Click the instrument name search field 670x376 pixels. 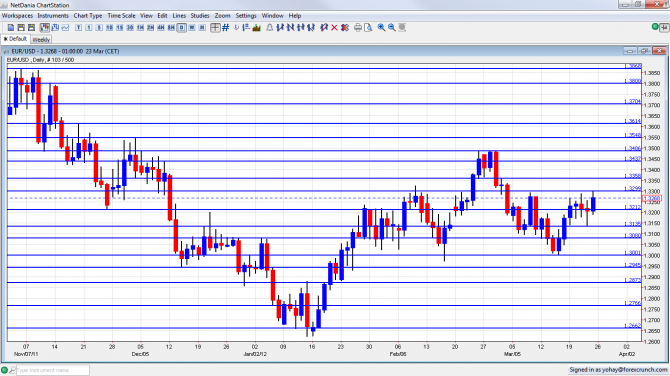tap(53, 370)
